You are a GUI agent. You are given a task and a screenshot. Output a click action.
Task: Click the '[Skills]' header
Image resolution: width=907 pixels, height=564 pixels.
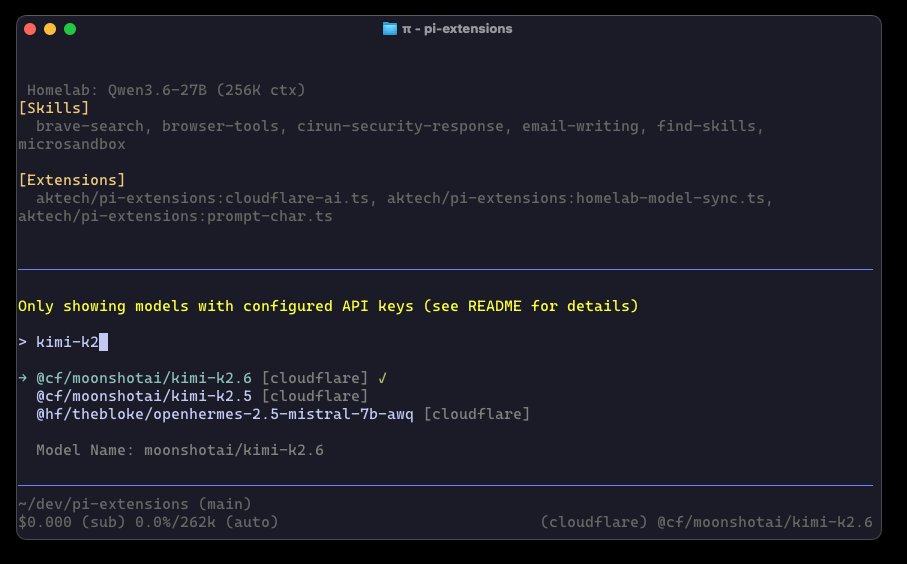pos(54,108)
